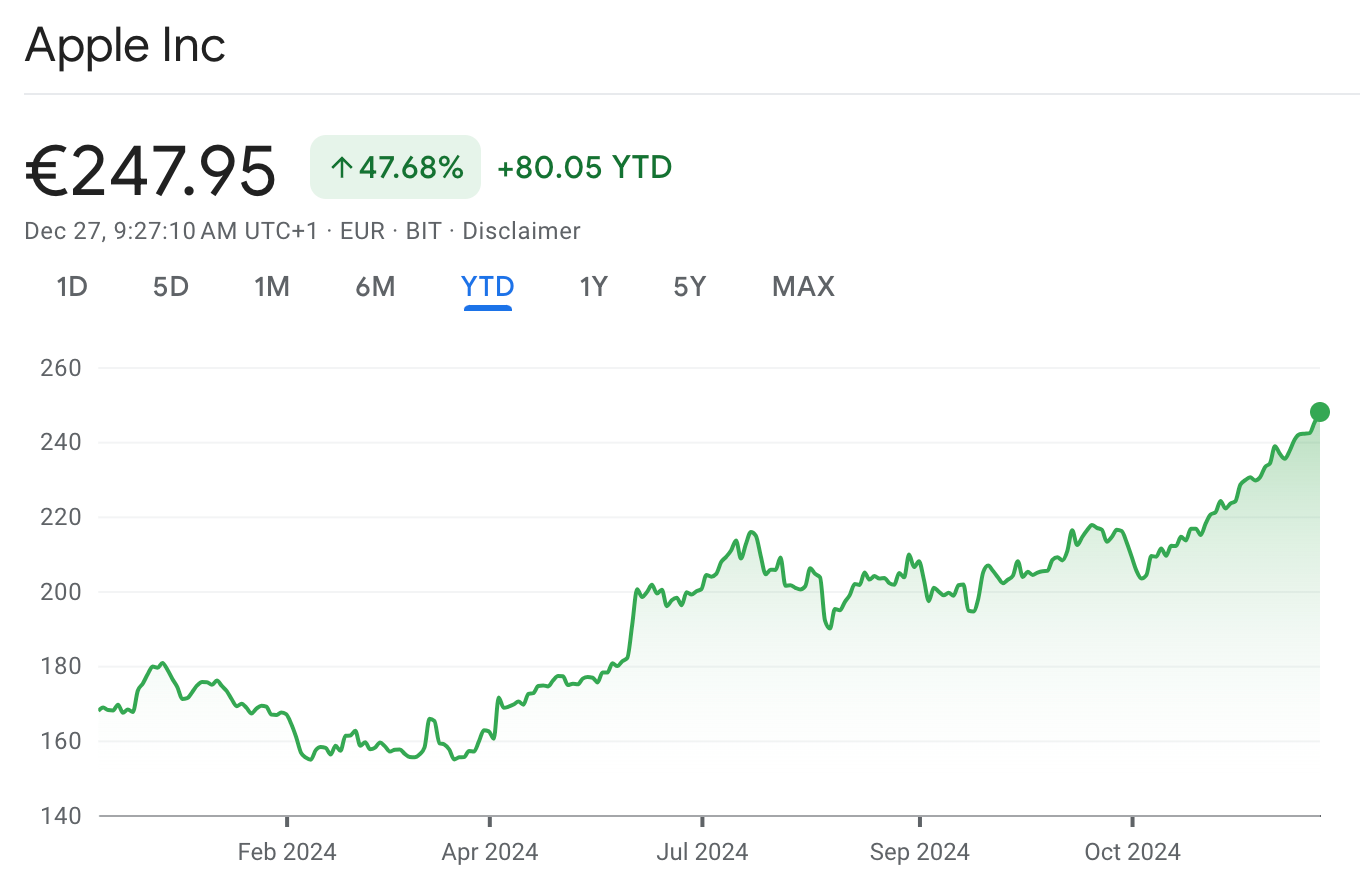Click the Oct 2024 axis label

tap(1133, 852)
